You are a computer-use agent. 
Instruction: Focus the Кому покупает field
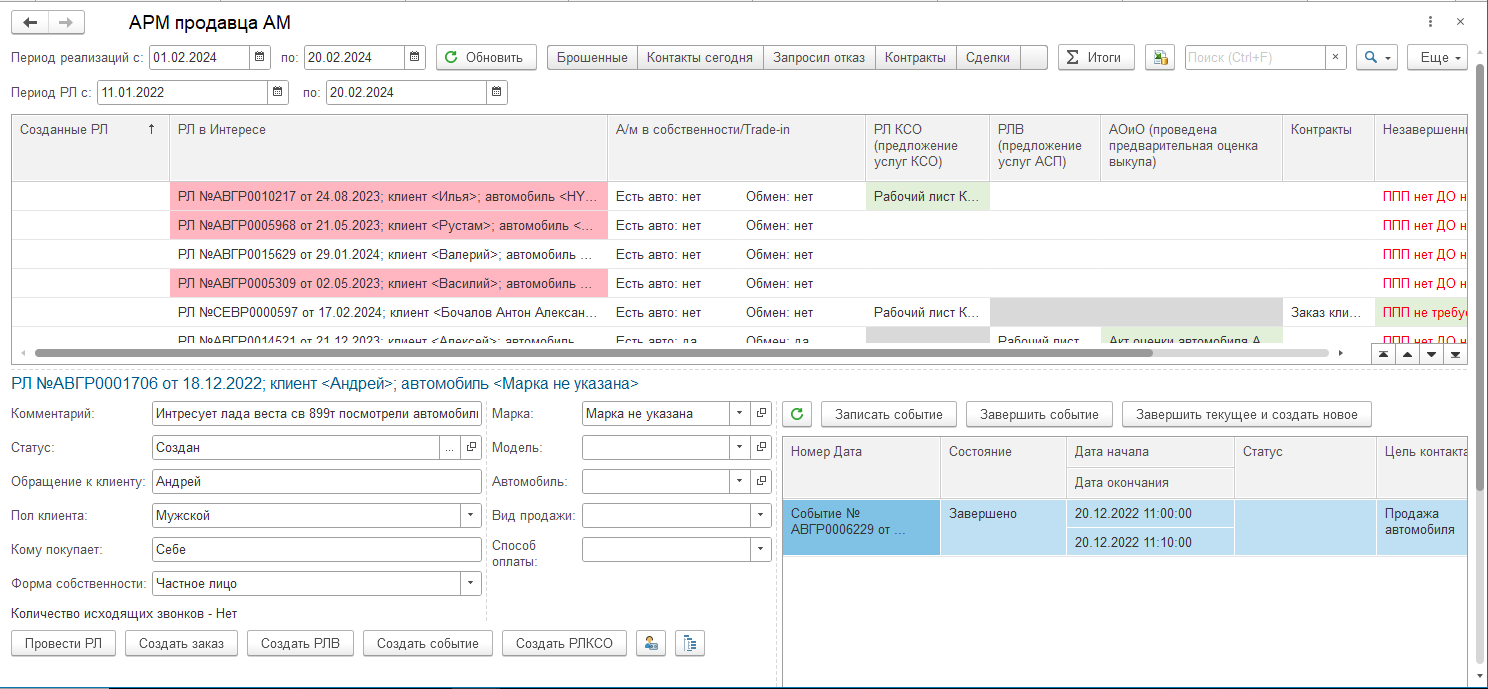(x=317, y=549)
